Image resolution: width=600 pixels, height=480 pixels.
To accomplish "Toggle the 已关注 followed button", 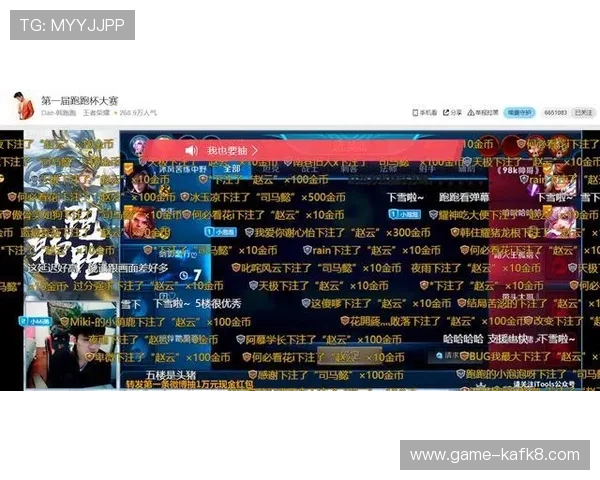I will 583,113.
